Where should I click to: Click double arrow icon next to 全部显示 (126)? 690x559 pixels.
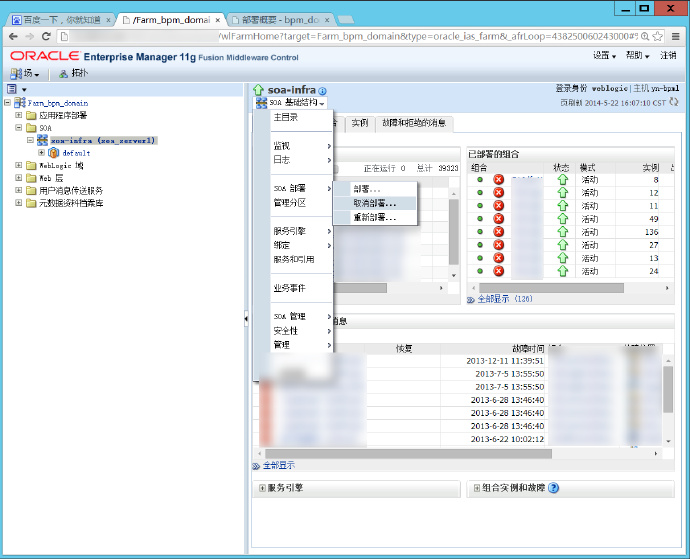point(471,300)
